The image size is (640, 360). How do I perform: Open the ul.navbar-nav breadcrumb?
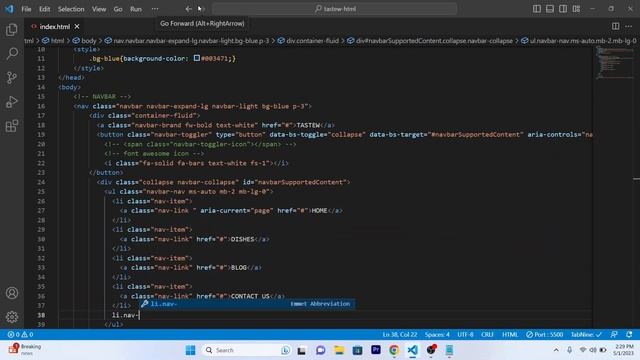point(578,40)
